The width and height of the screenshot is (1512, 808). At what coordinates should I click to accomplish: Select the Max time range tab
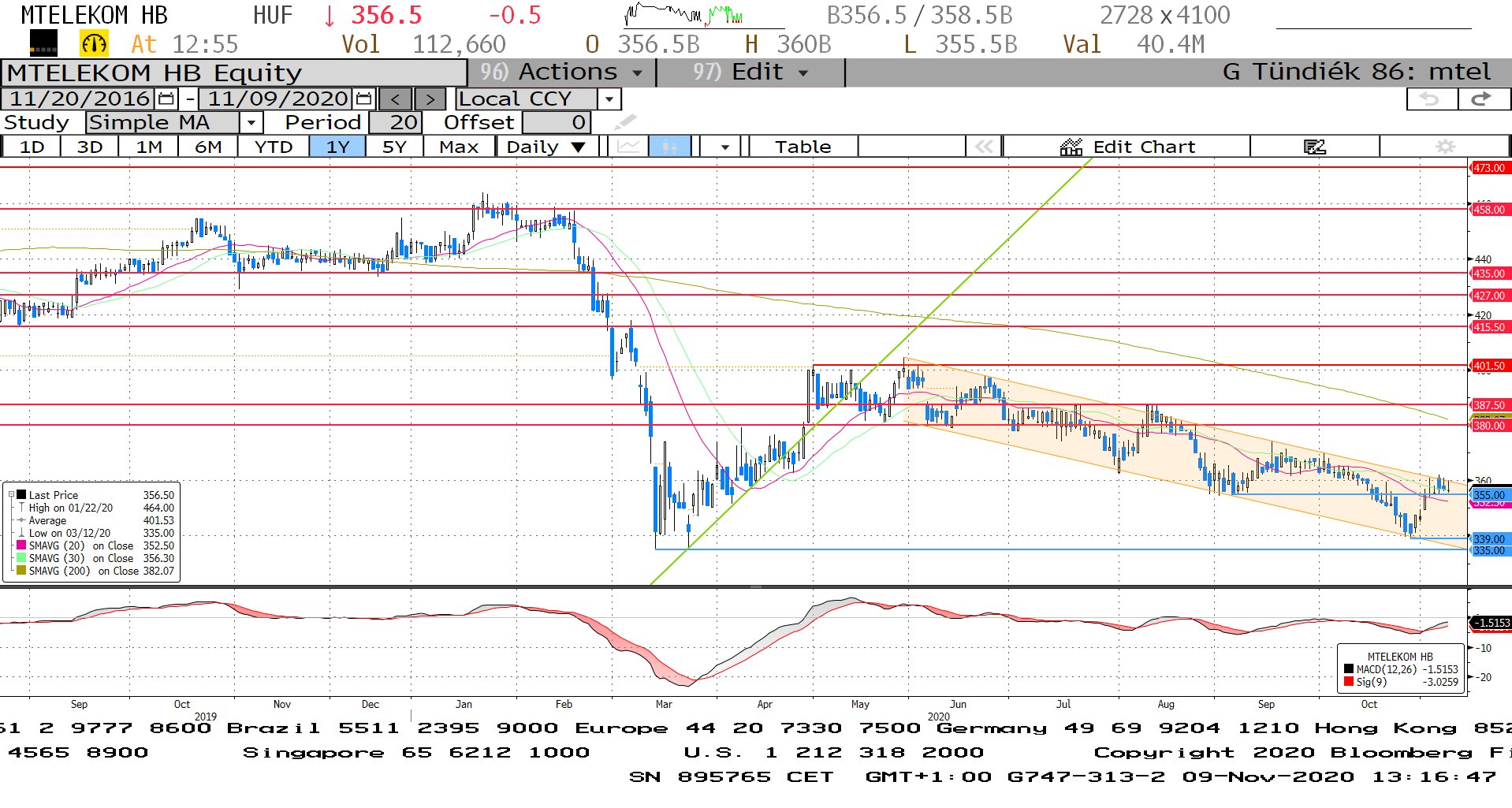tap(459, 147)
